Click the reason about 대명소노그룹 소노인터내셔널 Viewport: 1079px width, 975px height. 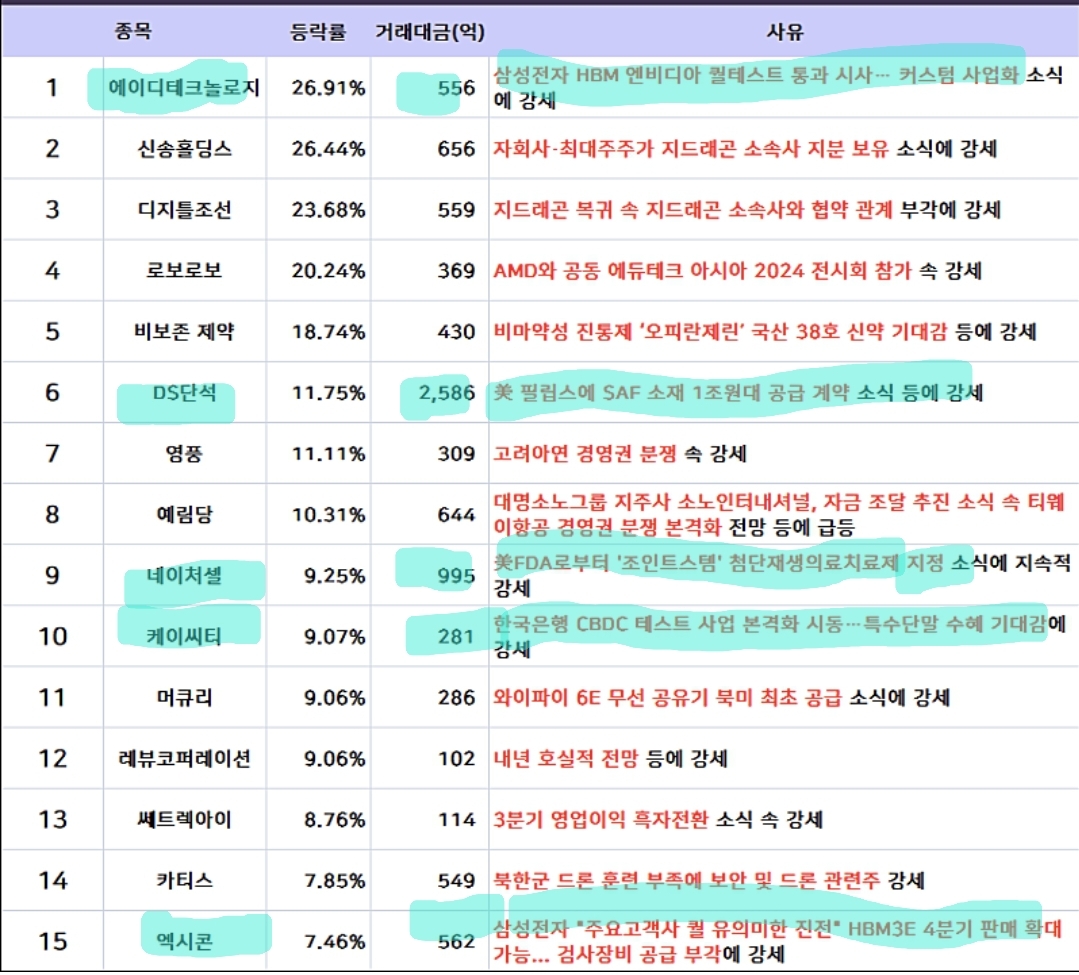point(779,515)
